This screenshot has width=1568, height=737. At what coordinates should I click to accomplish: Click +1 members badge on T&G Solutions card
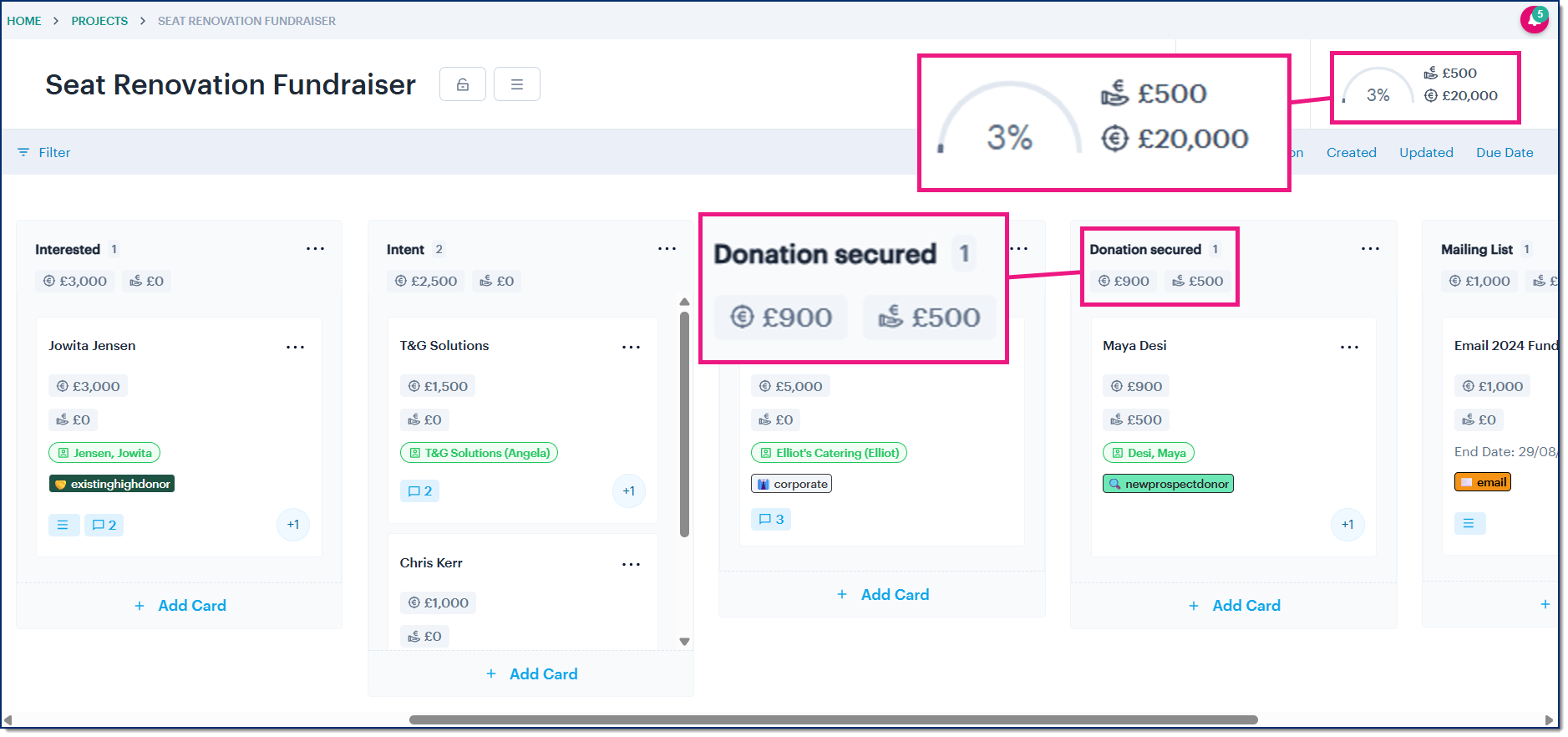pos(629,491)
